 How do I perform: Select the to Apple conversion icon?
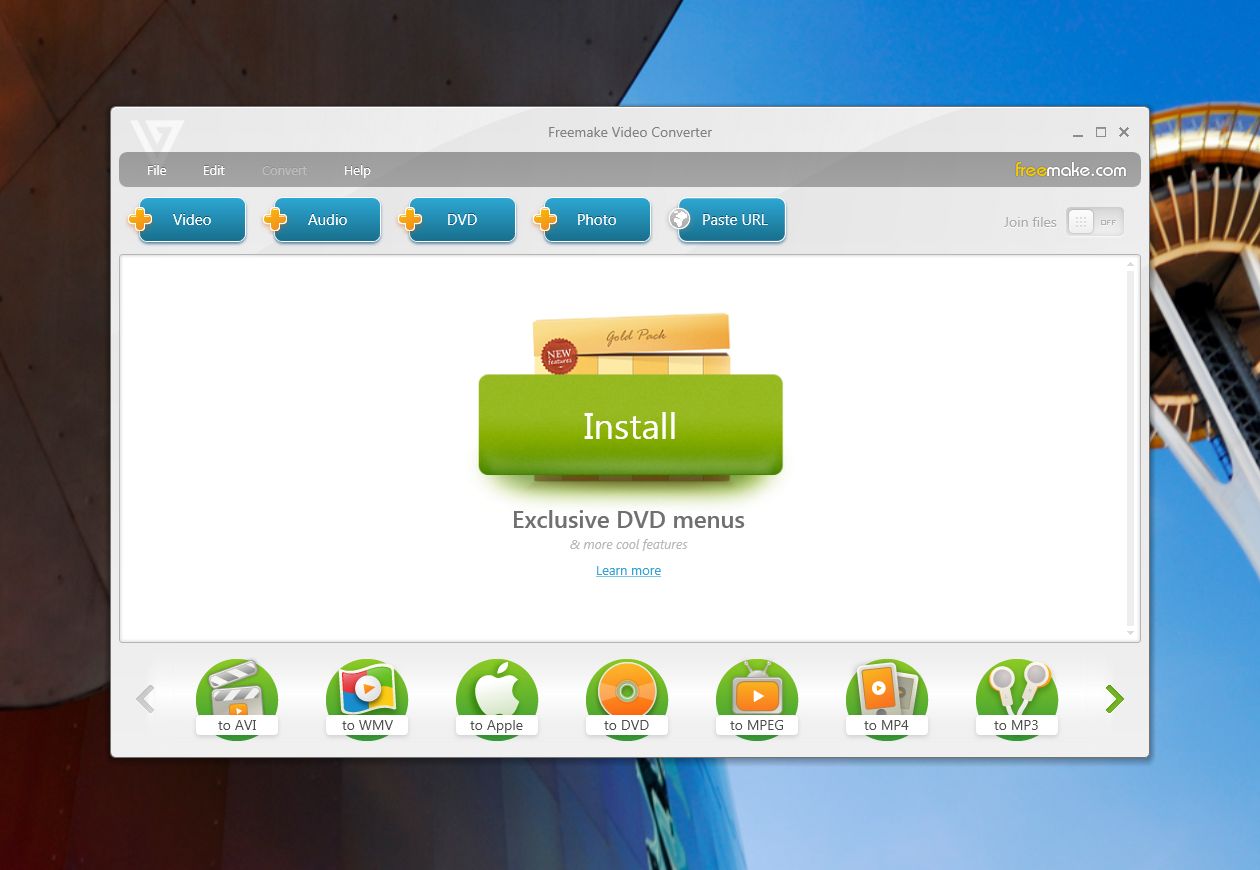497,699
